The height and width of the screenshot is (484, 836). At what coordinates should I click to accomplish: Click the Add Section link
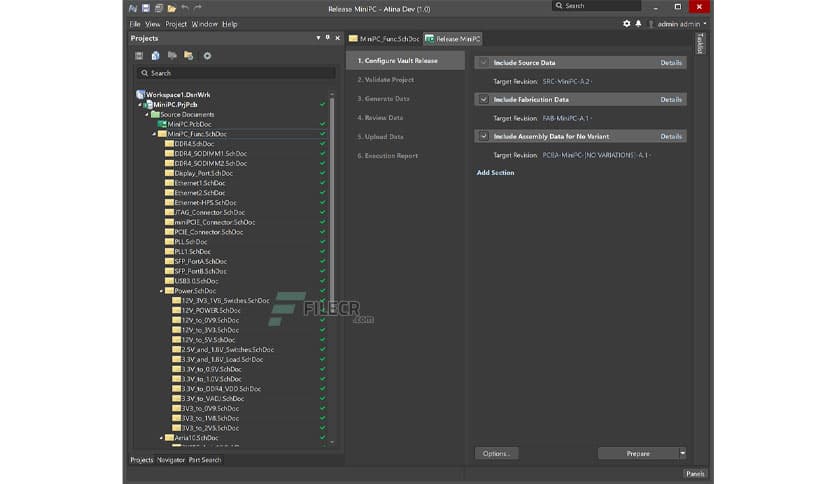[495, 172]
